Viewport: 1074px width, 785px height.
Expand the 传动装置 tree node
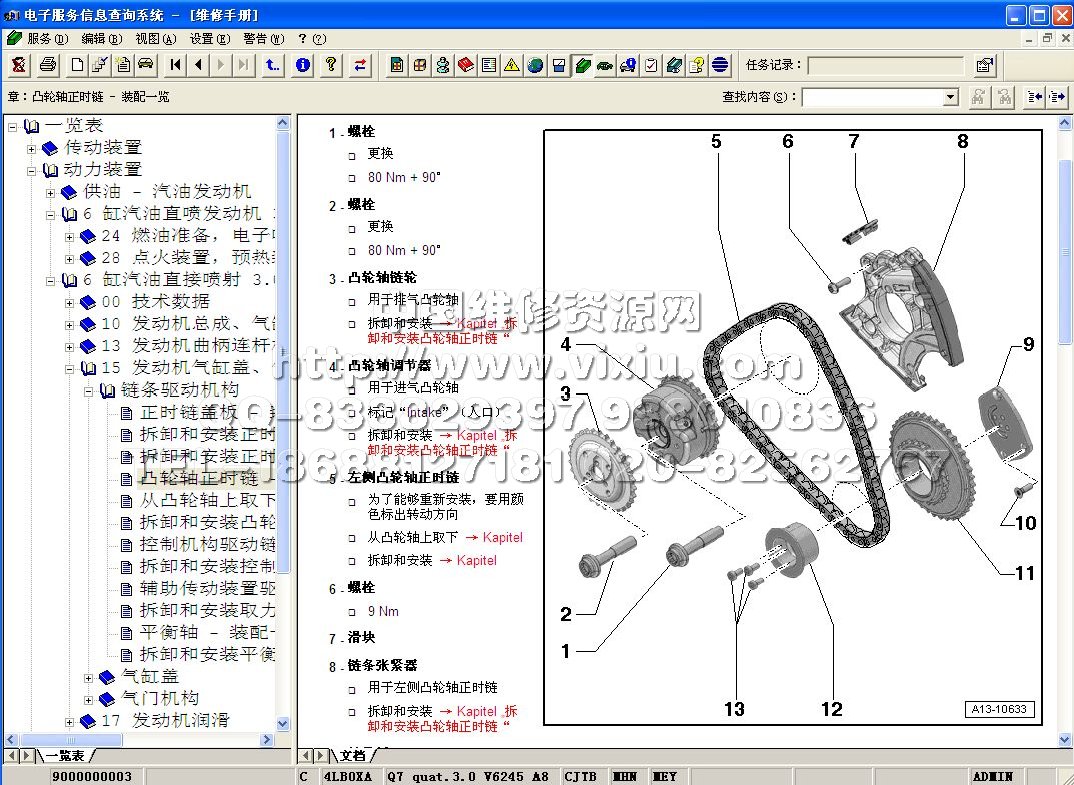[31, 148]
